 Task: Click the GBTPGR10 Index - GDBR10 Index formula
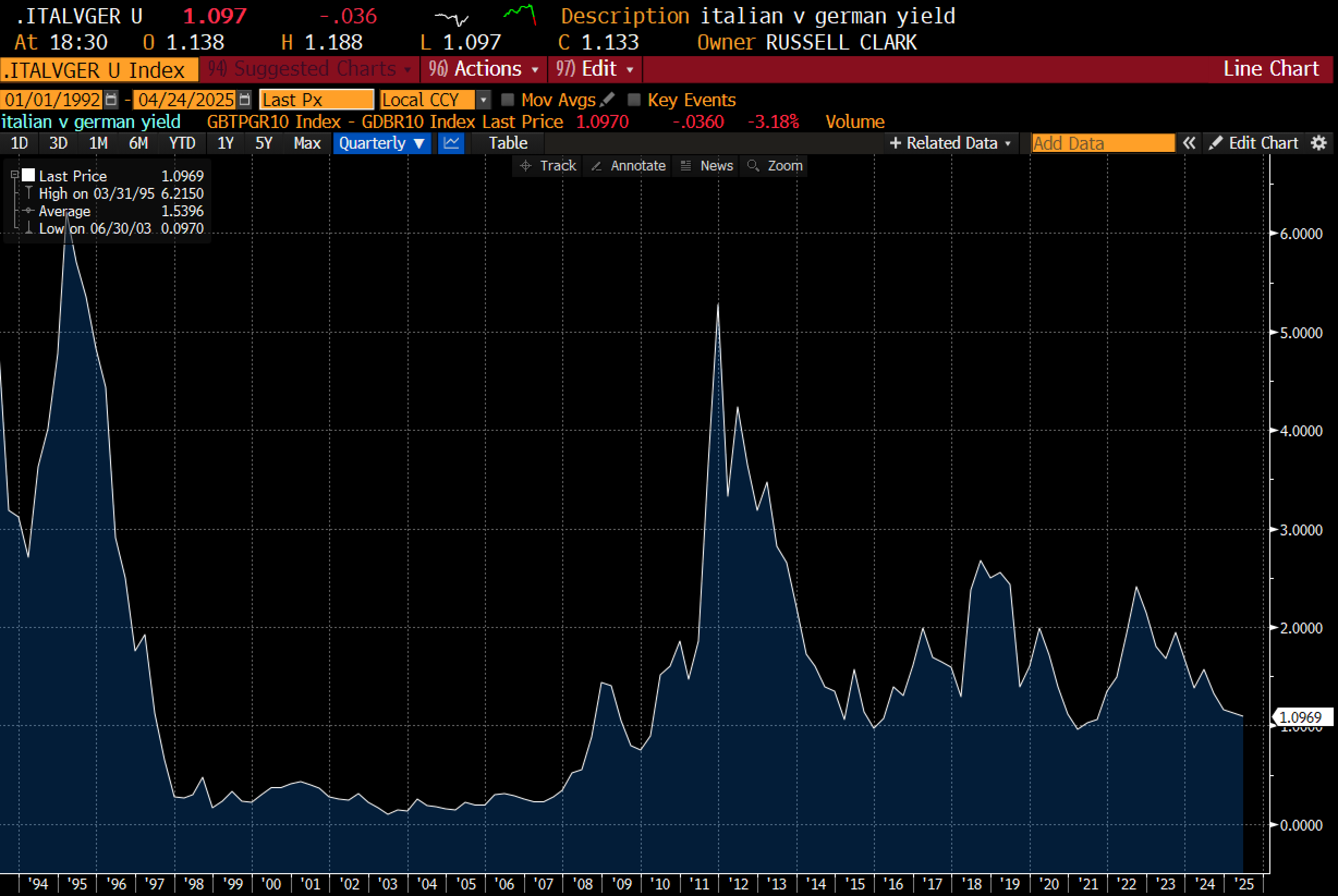pyautogui.click(x=340, y=121)
